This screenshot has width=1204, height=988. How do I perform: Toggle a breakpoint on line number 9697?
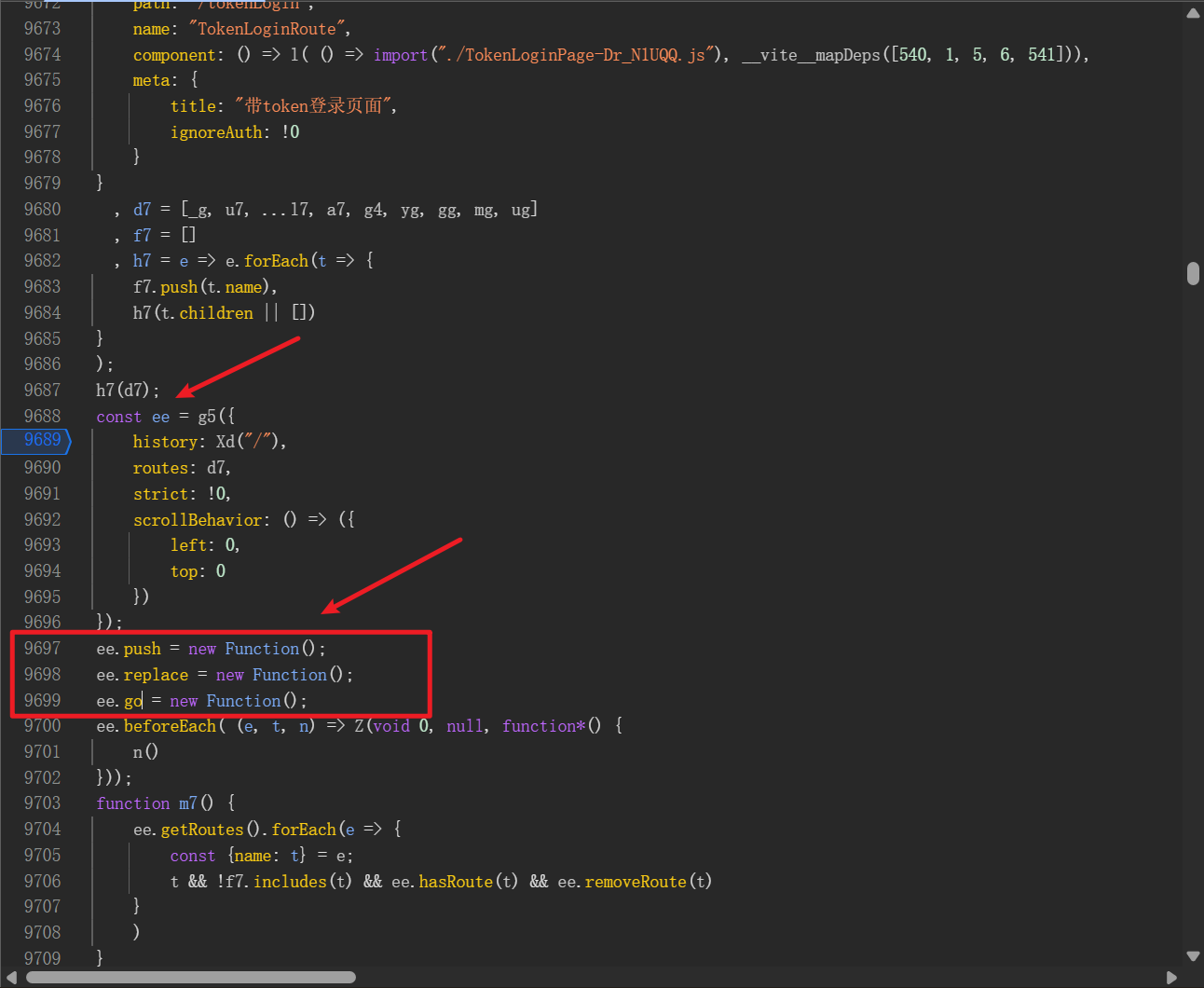pyautogui.click(x=42, y=649)
